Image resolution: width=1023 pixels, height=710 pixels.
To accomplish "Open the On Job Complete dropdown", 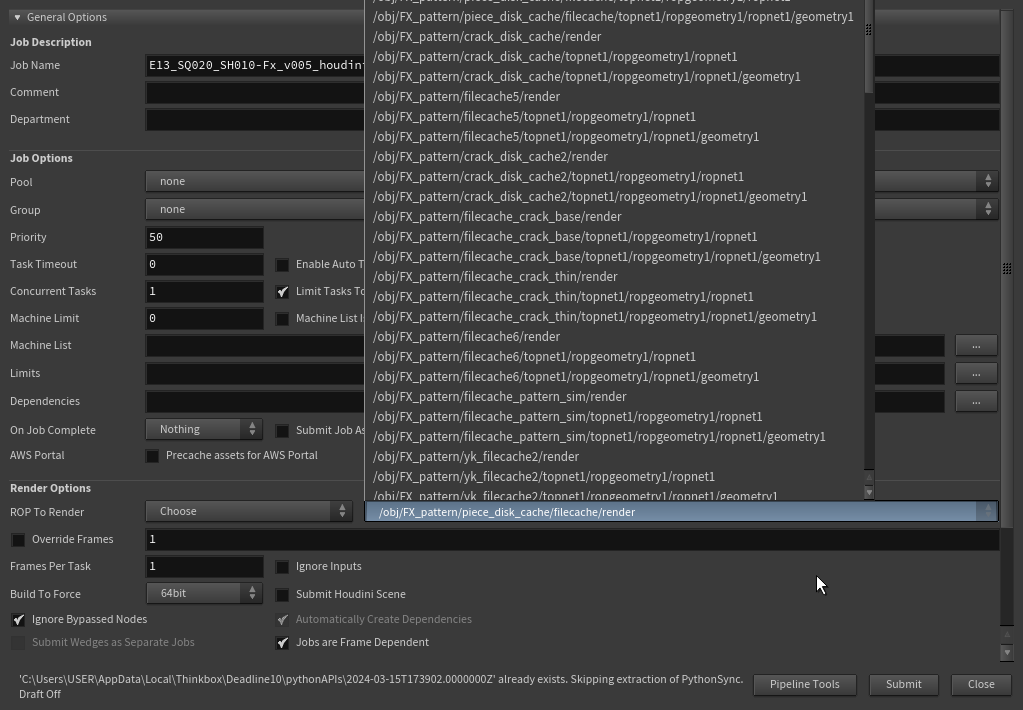I will 204,429.
